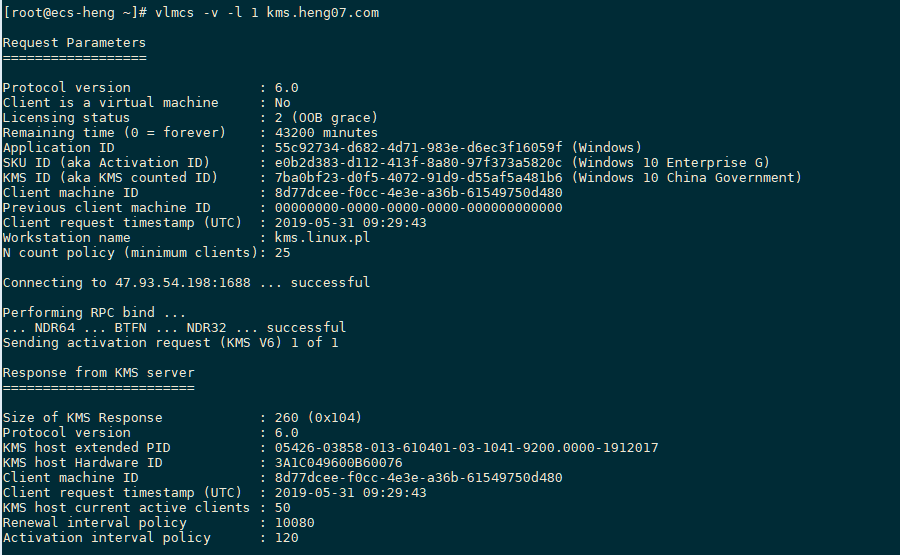Click the Protocol version 6.0 value
The image size is (900, 555).
(x=286, y=88)
